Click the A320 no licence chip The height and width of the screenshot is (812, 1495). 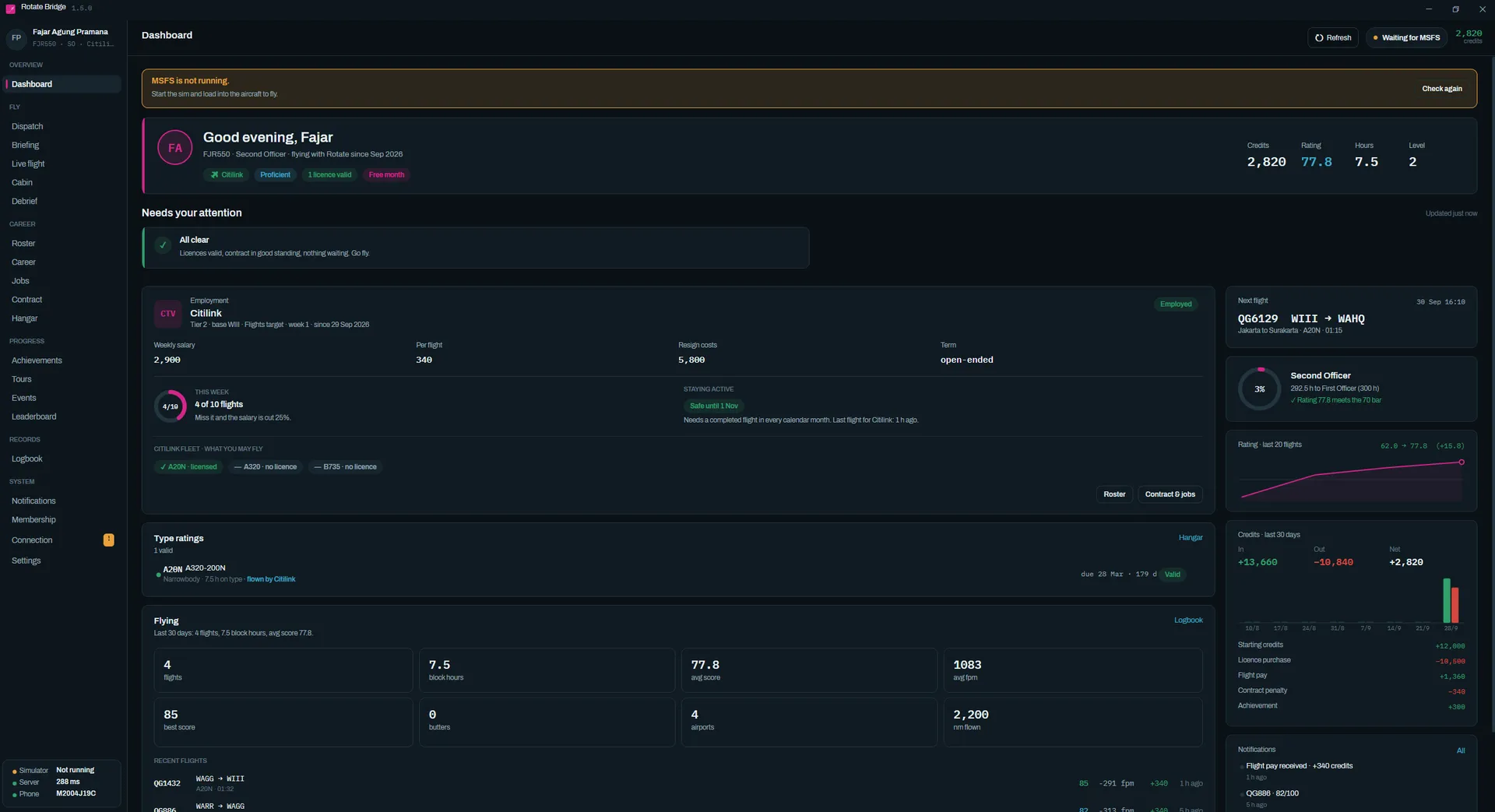point(266,467)
